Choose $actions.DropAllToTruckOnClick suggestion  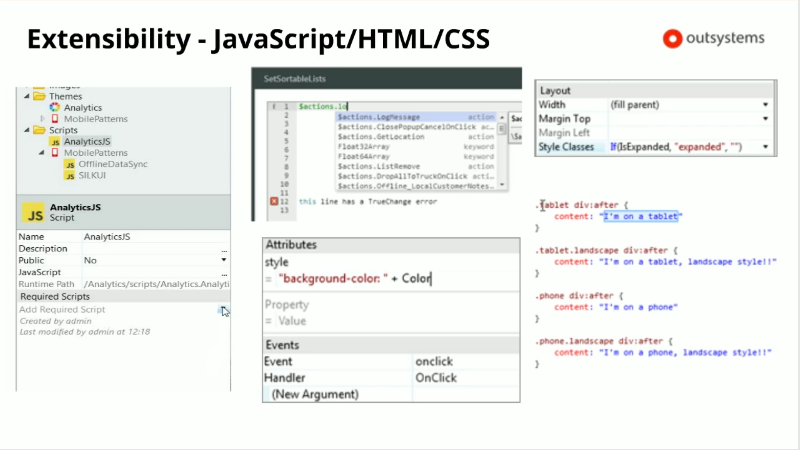416,176
